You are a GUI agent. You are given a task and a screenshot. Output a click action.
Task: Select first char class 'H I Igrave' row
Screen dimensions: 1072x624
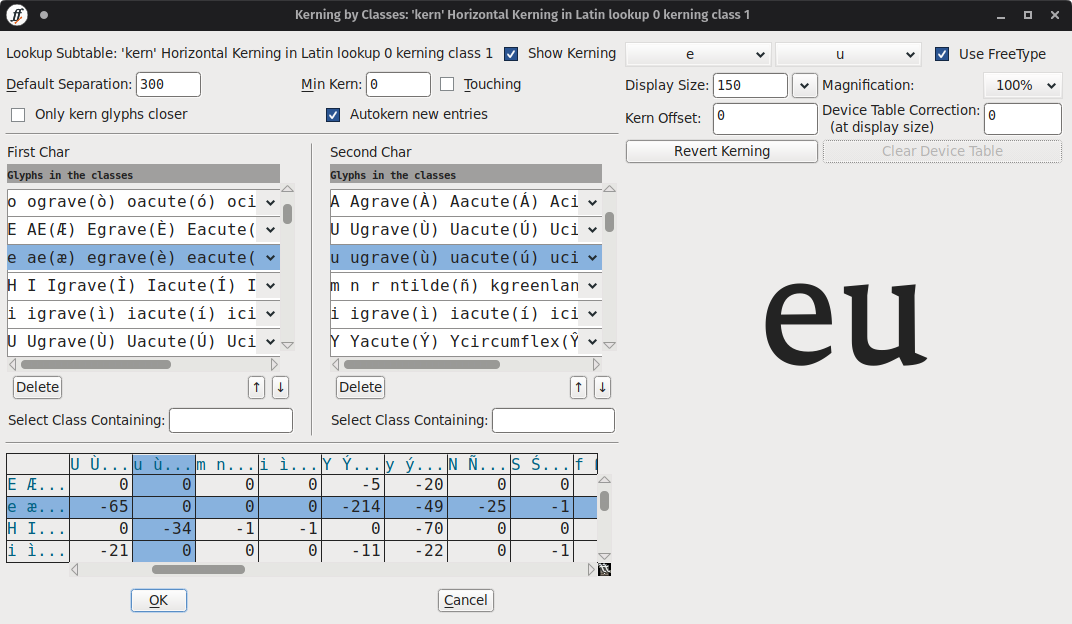(x=144, y=286)
